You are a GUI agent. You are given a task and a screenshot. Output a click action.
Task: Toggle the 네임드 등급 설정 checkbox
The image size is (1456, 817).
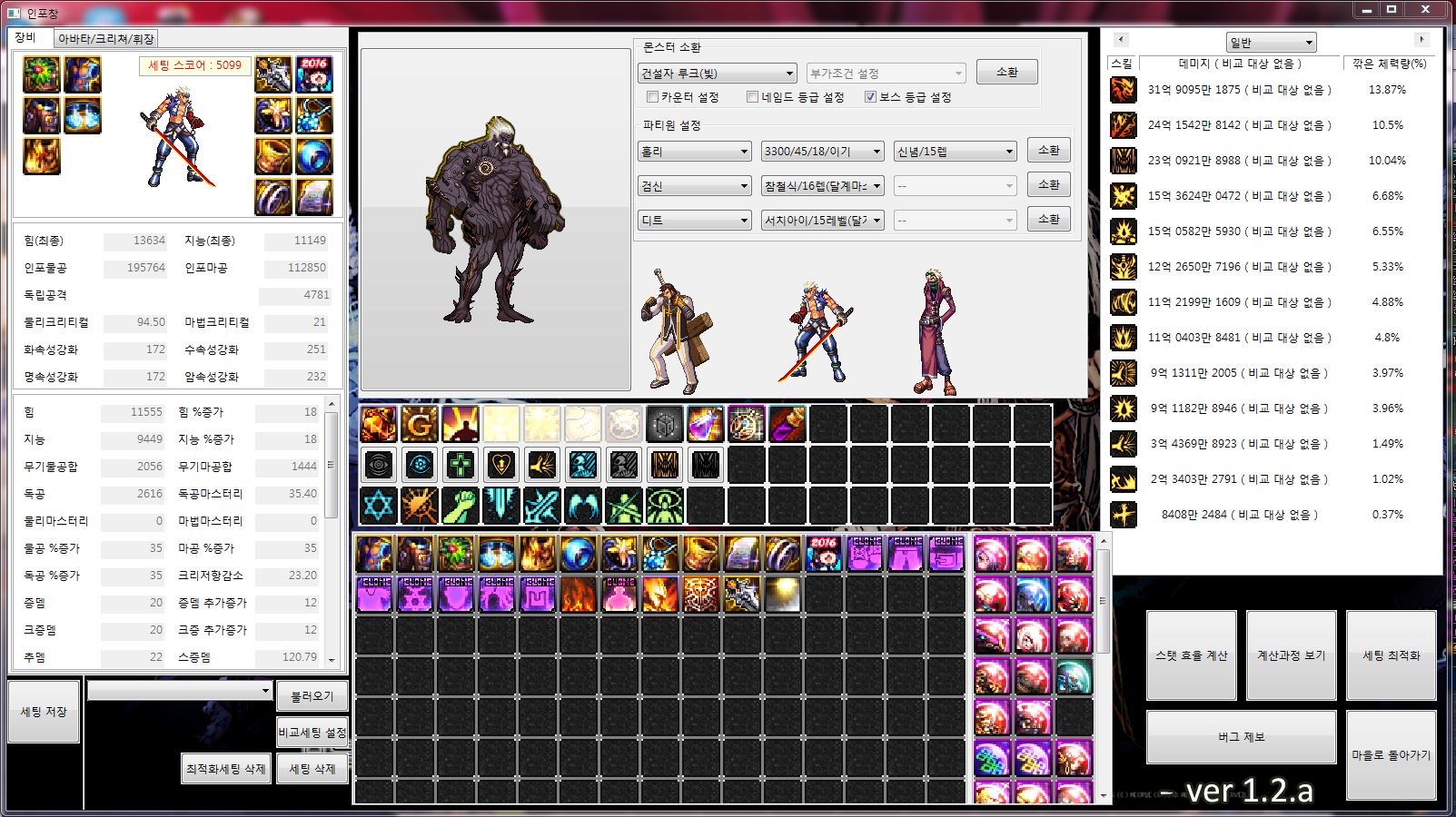[x=752, y=97]
